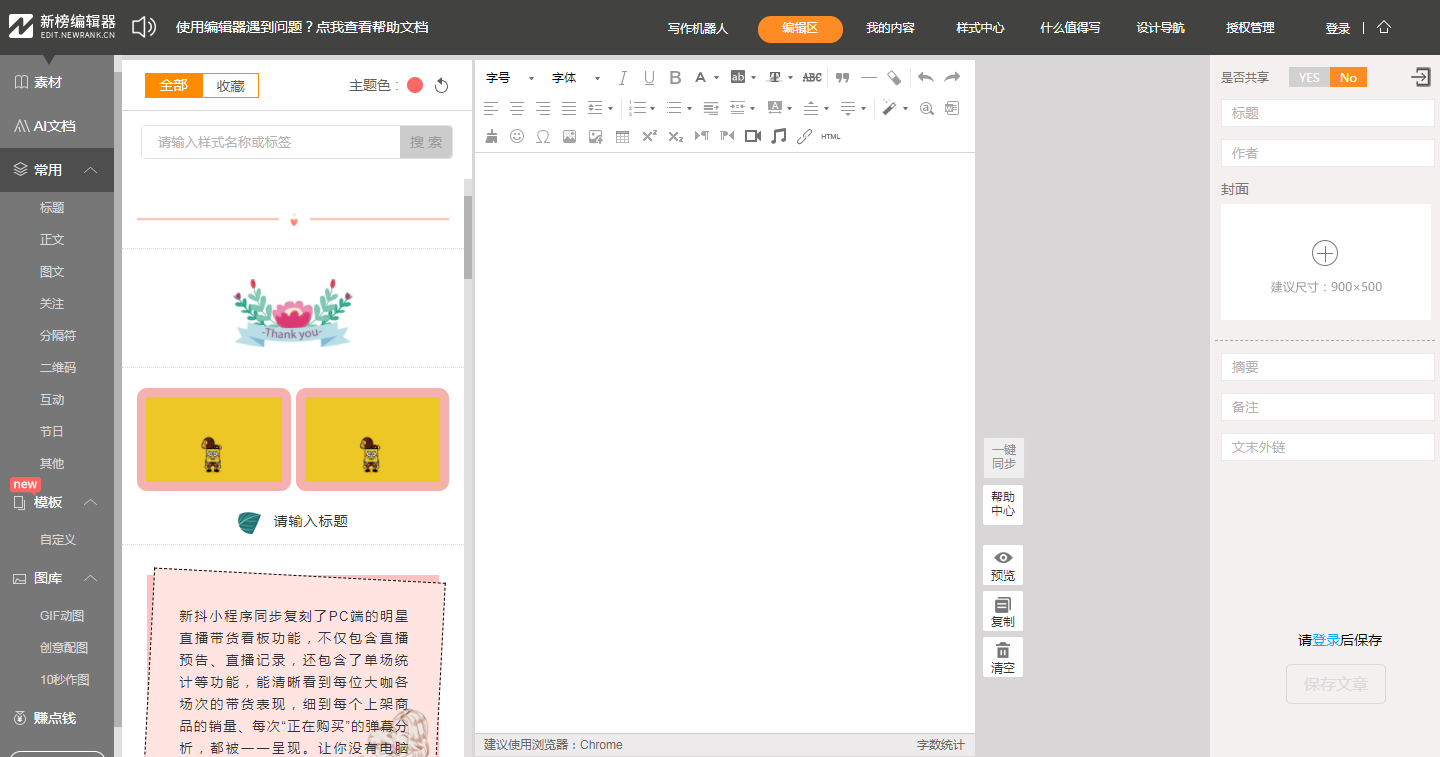This screenshot has width=1440, height=757.
Task: Insert an emoji smiley
Action: pos(517,136)
